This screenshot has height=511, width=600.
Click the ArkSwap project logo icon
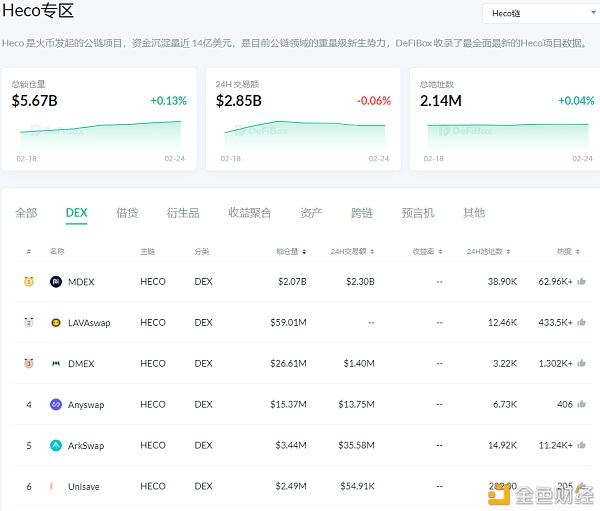point(56,446)
